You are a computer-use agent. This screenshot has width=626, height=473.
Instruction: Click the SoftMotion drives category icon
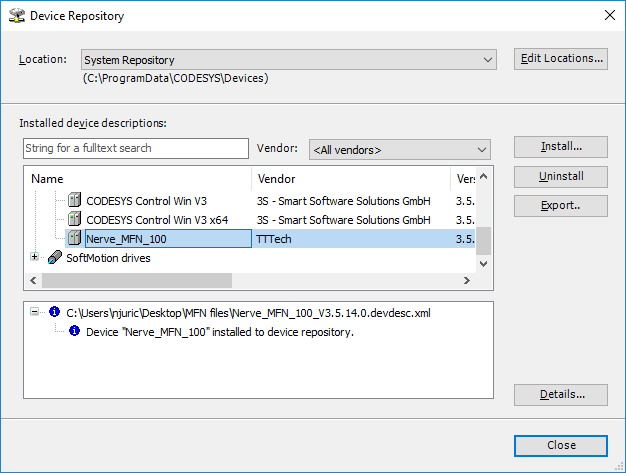click(54, 258)
